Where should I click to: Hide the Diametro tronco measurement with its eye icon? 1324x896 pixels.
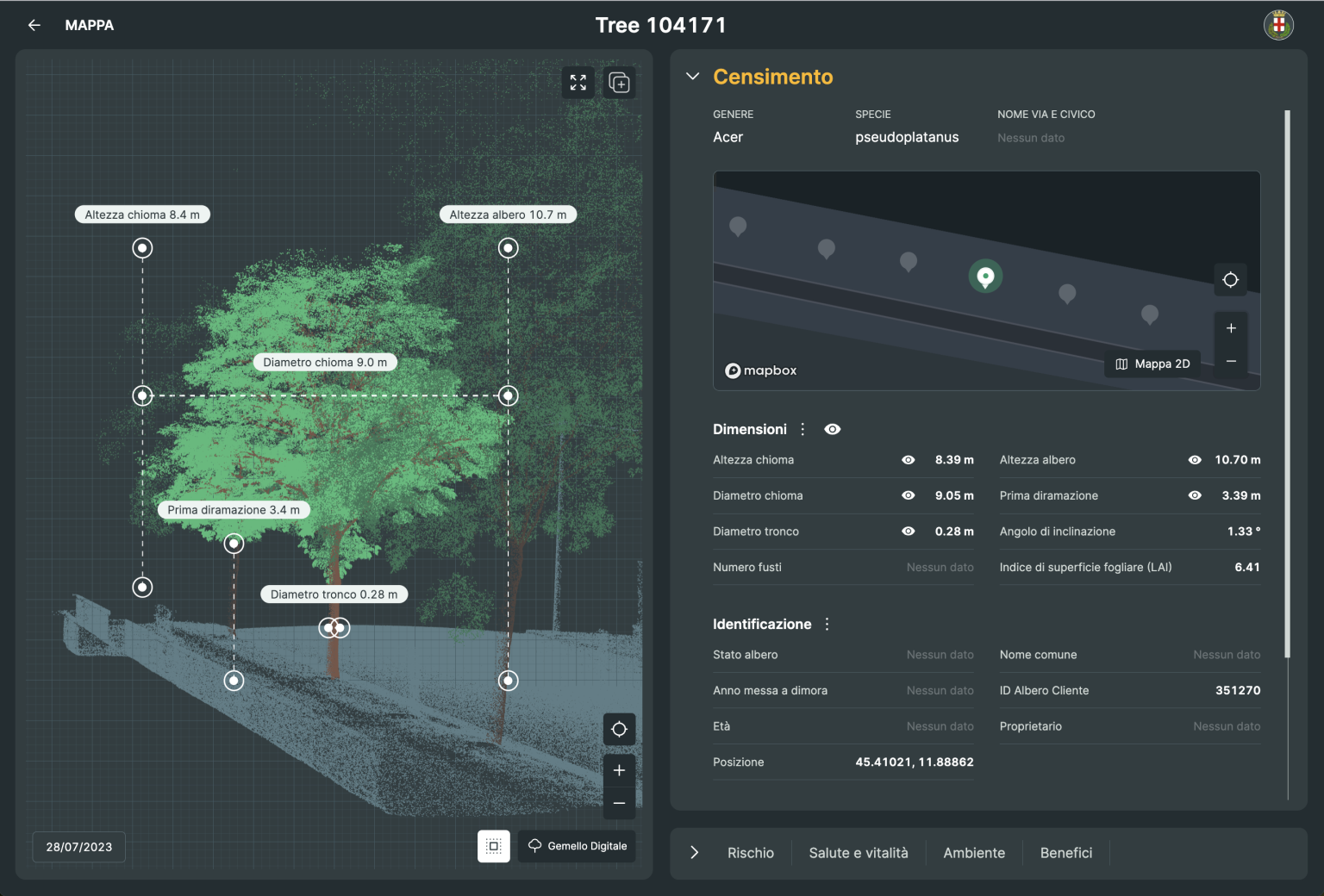908,532
